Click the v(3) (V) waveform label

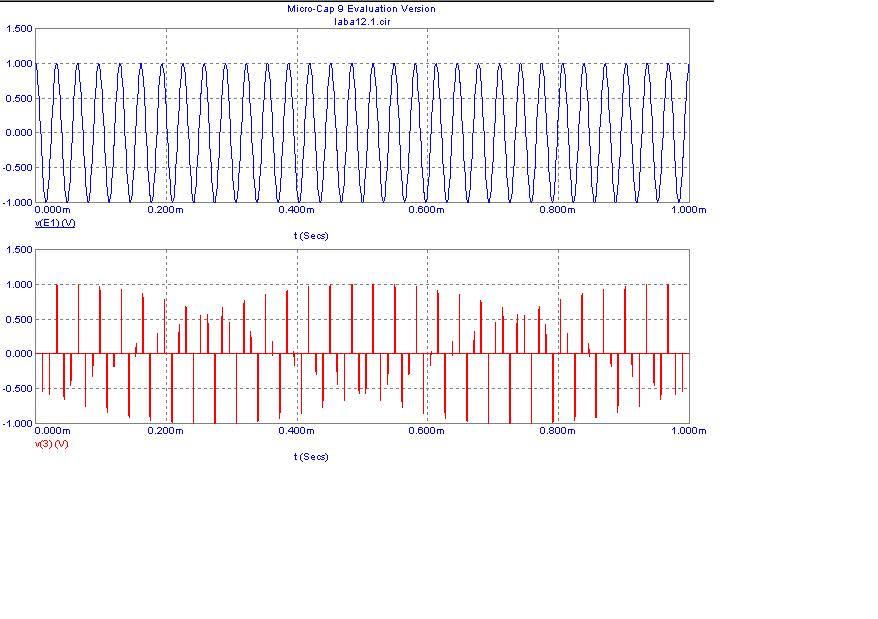(52, 444)
